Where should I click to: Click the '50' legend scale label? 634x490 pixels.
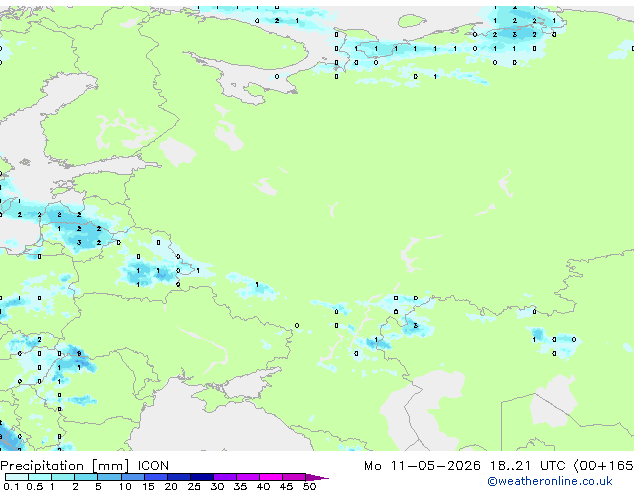coord(309,486)
